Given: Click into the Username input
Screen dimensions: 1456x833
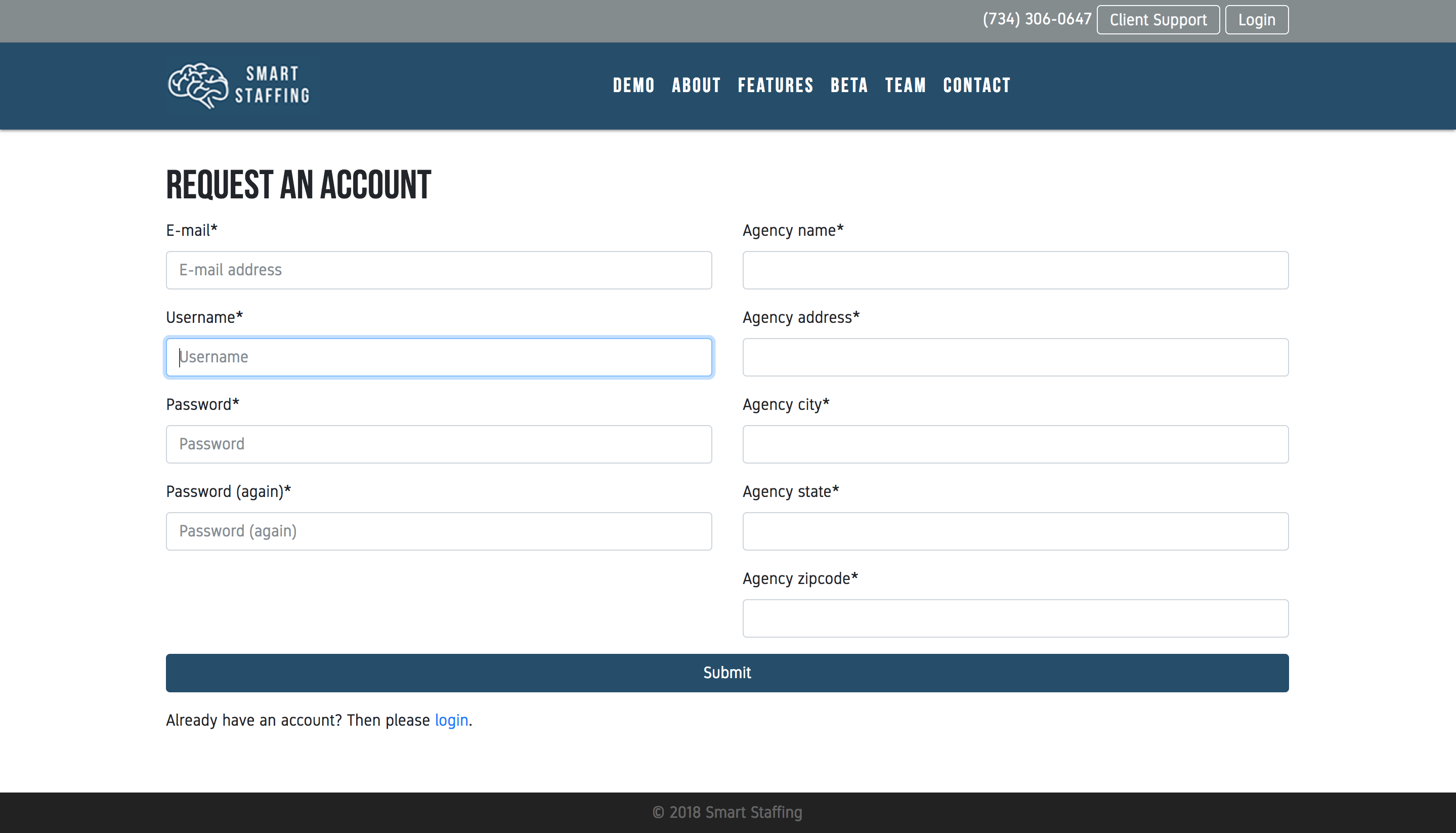Looking at the screenshot, I should pyautogui.click(x=439, y=357).
